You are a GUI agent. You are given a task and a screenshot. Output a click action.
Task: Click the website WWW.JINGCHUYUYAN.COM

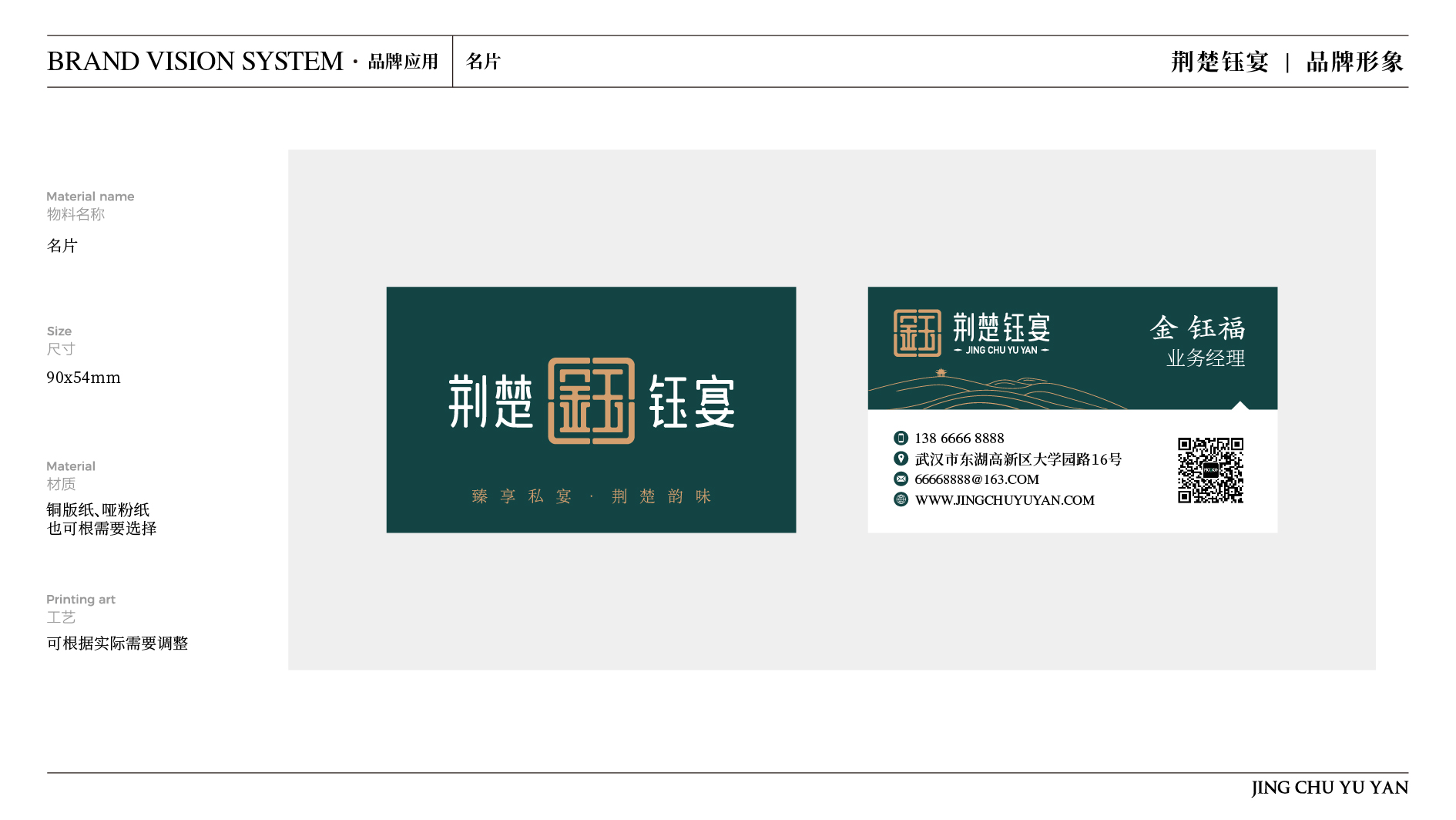1005,500
